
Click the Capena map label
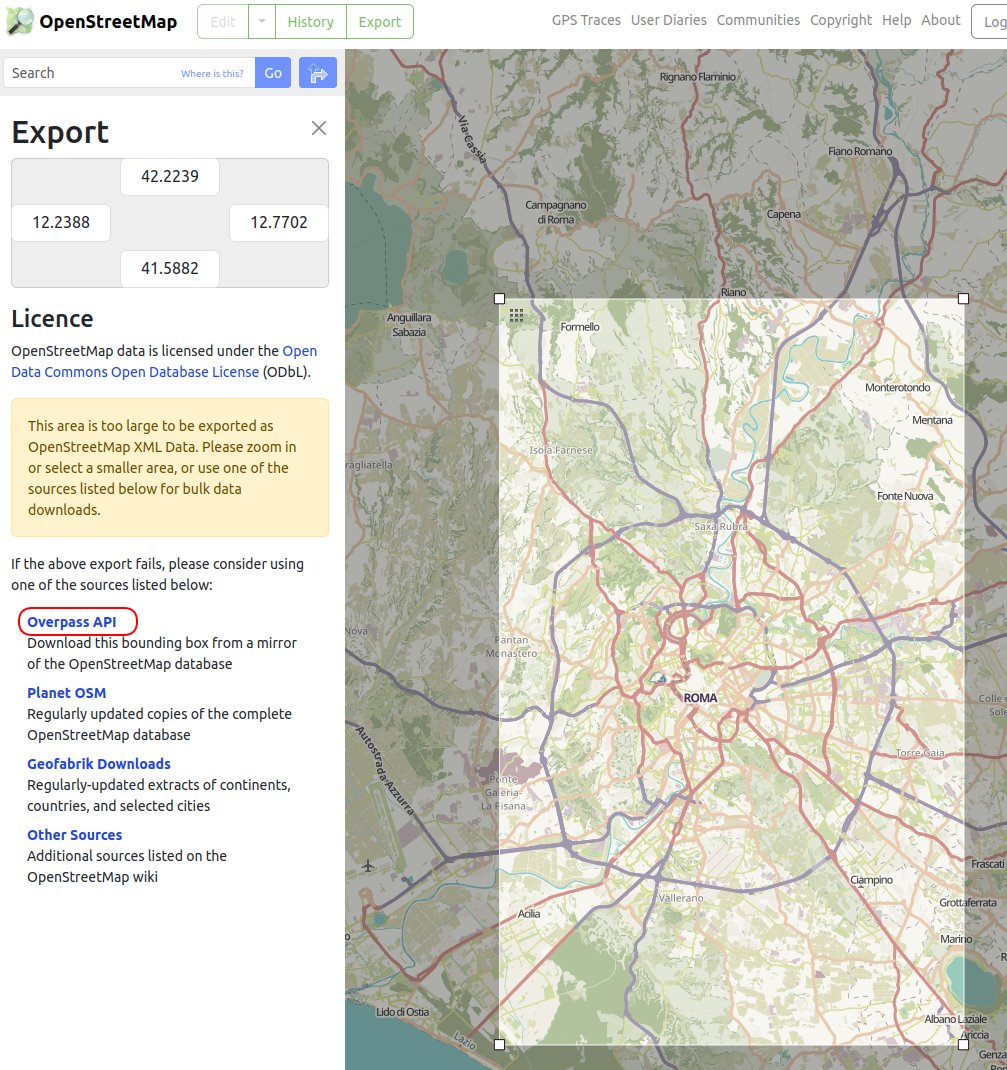(x=784, y=214)
